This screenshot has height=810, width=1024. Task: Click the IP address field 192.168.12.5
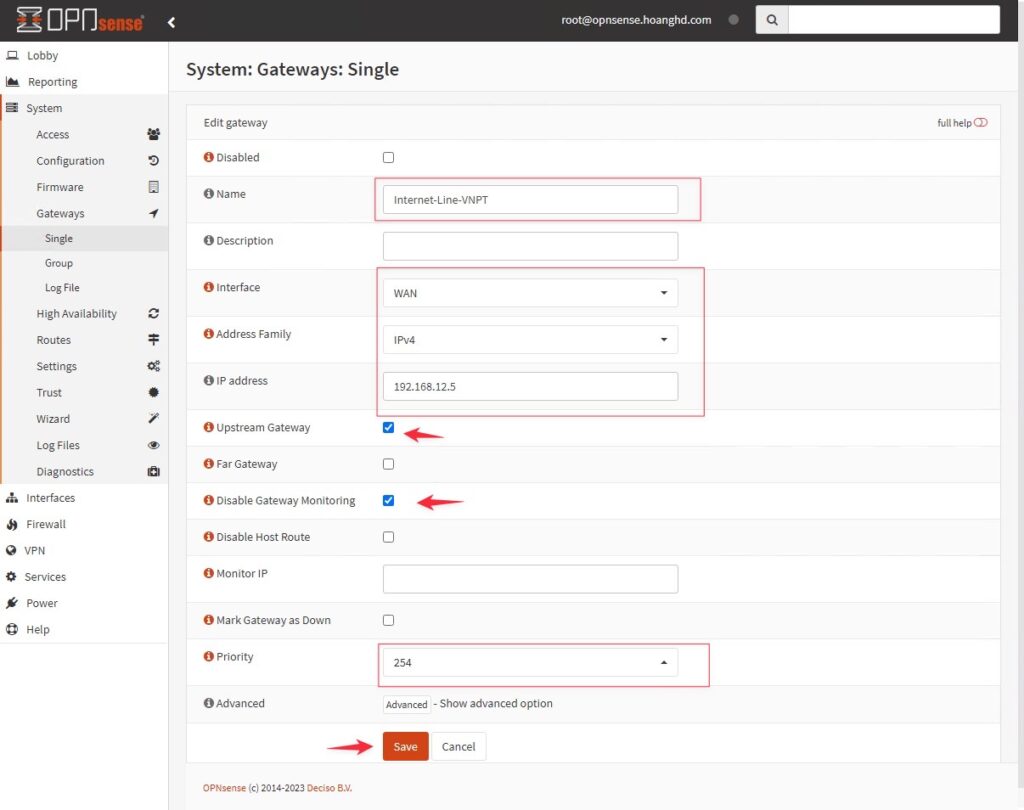pyautogui.click(x=530, y=386)
